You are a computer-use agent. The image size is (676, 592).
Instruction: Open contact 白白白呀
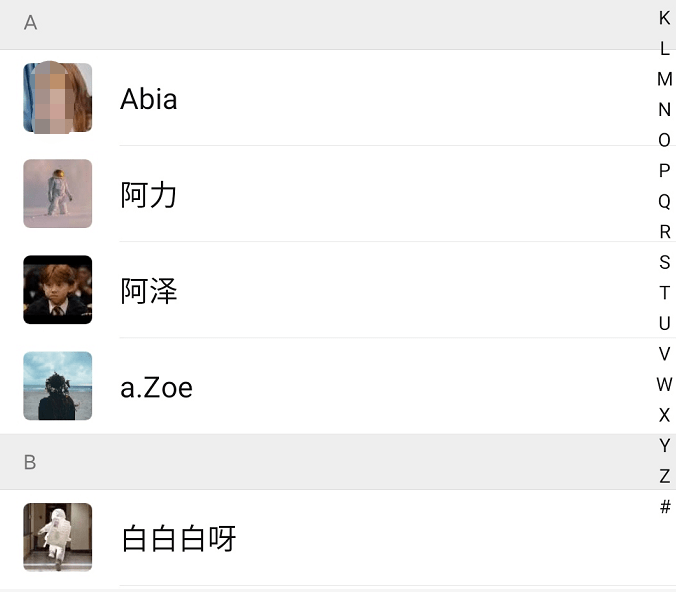pos(179,539)
